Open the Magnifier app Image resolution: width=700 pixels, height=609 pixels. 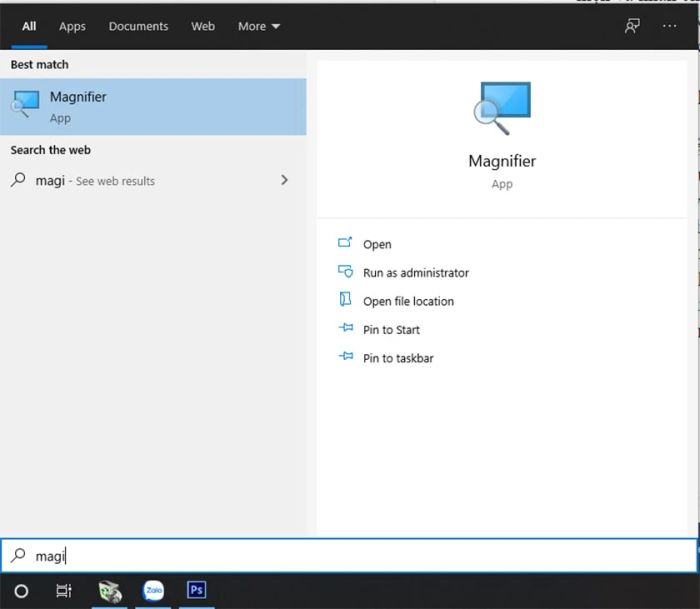(377, 244)
